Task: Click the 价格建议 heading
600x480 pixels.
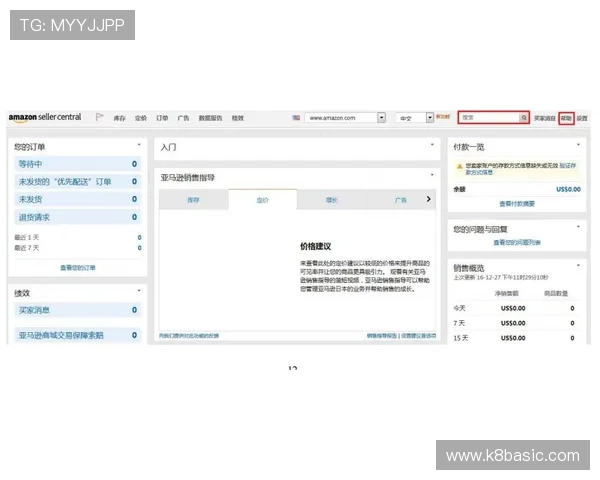Action: (315, 247)
